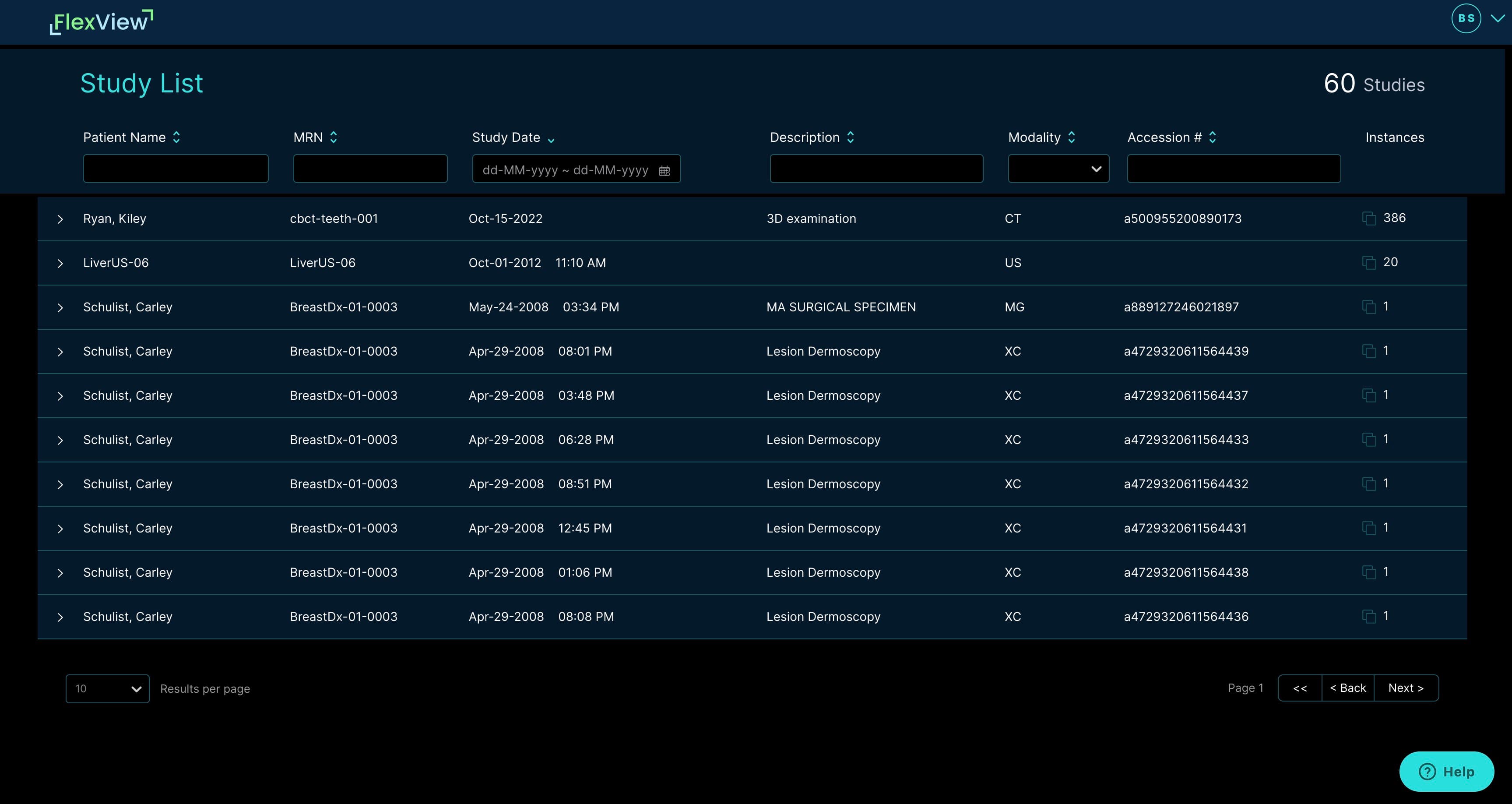Click instances icon for LiverUS-06 row
This screenshot has width=1512, height=804.
1369,262
